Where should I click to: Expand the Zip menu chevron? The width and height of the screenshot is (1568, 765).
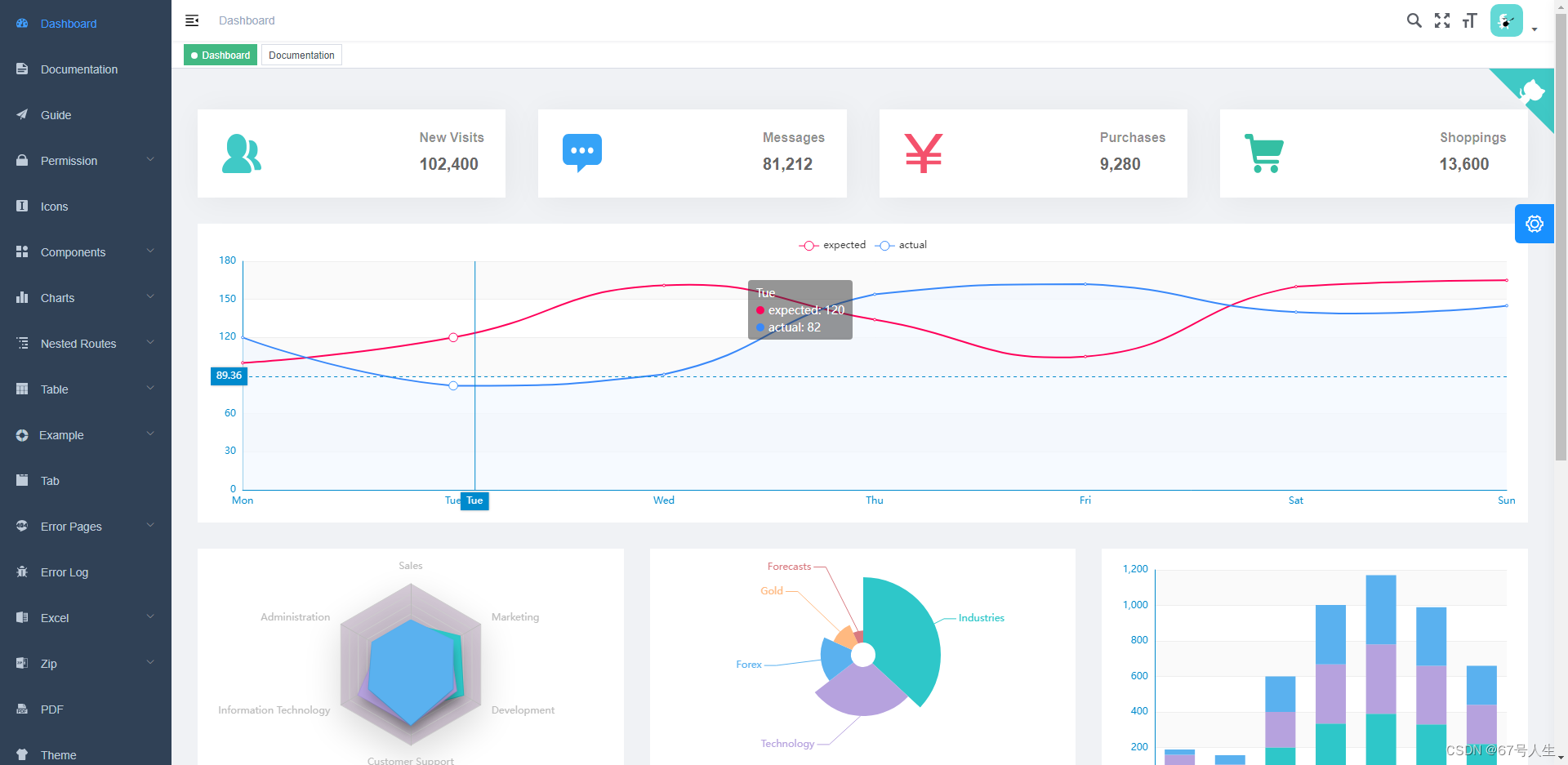click(x=150, y=663)
